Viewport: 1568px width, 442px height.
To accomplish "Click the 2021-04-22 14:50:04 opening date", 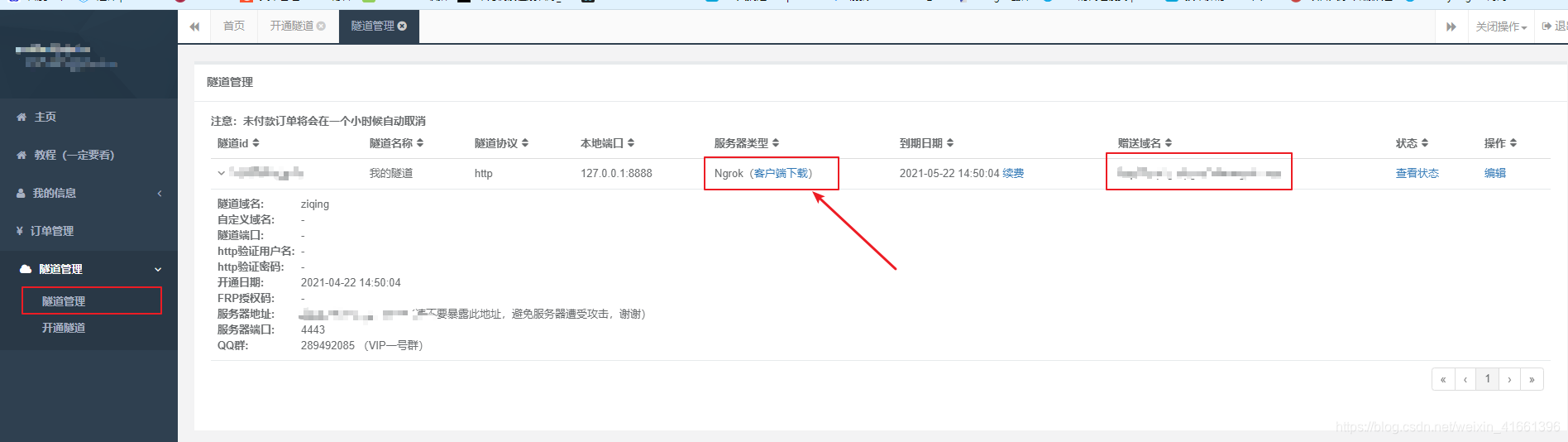I will tap(351, 283).
